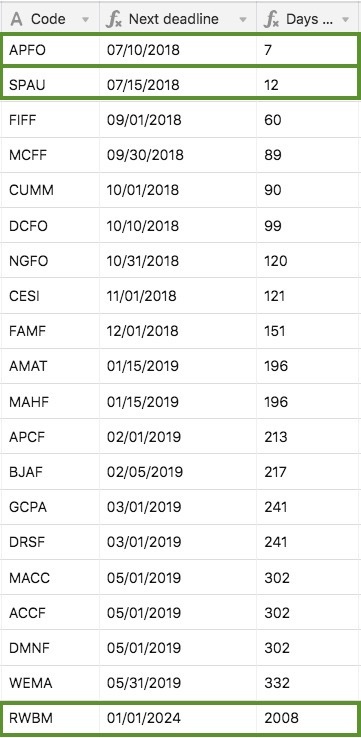
Task: Click the 10/31/2018 deadline cell for NGFO
Action: click(x=178, y=260)
